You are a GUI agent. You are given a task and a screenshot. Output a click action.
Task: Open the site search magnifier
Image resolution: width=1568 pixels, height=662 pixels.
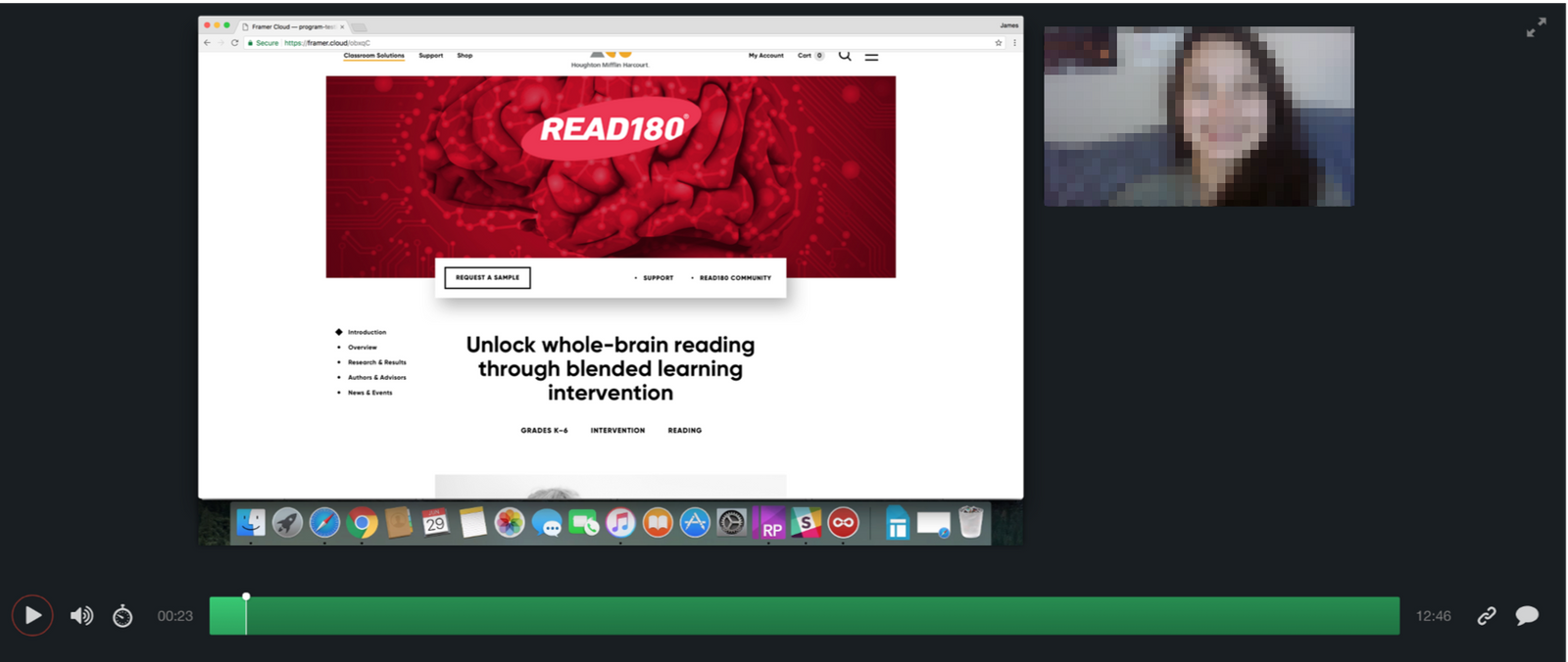pyautogui.click(x=845, y=56)
